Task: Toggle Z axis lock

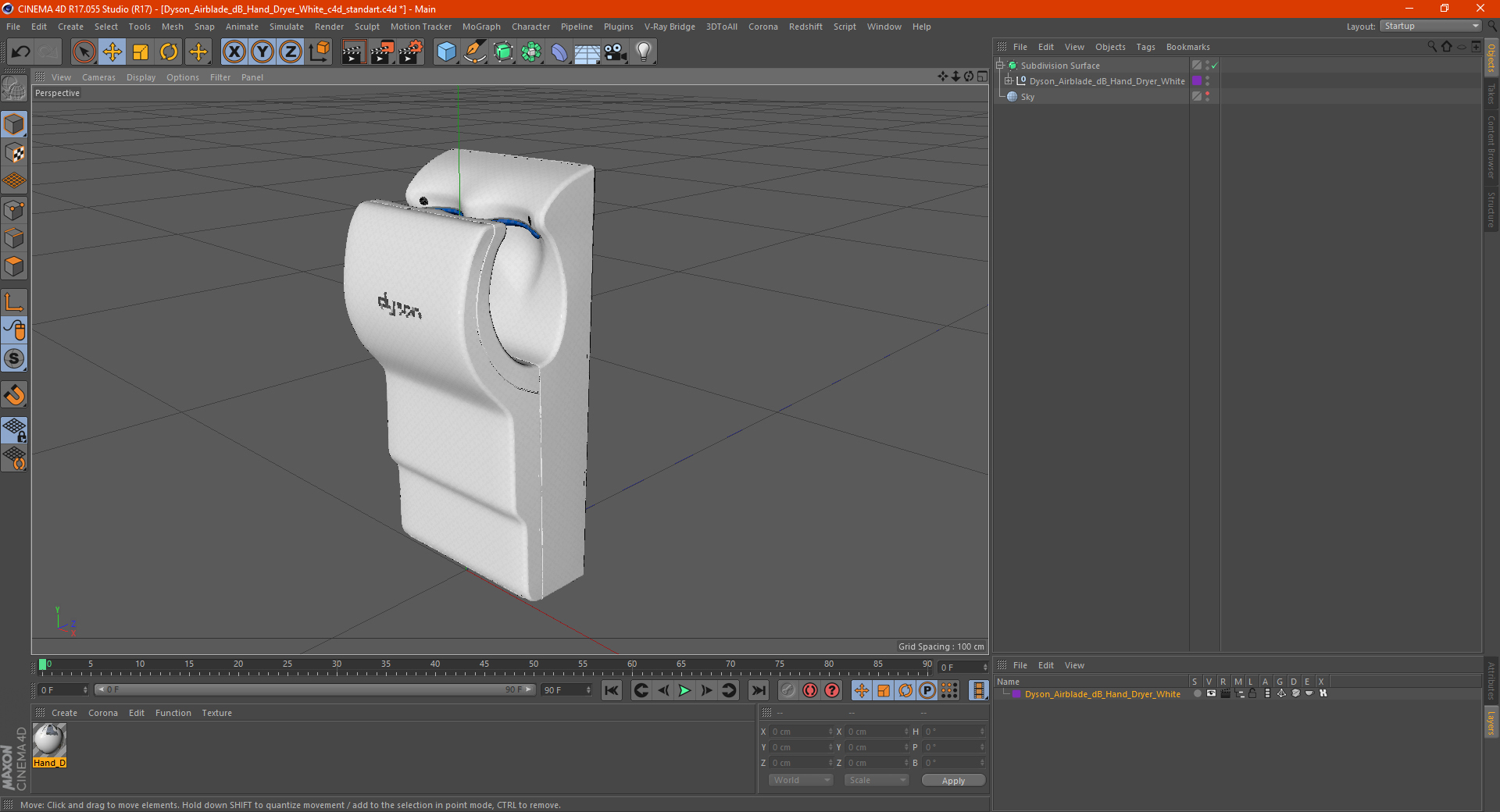Action: 291,52
